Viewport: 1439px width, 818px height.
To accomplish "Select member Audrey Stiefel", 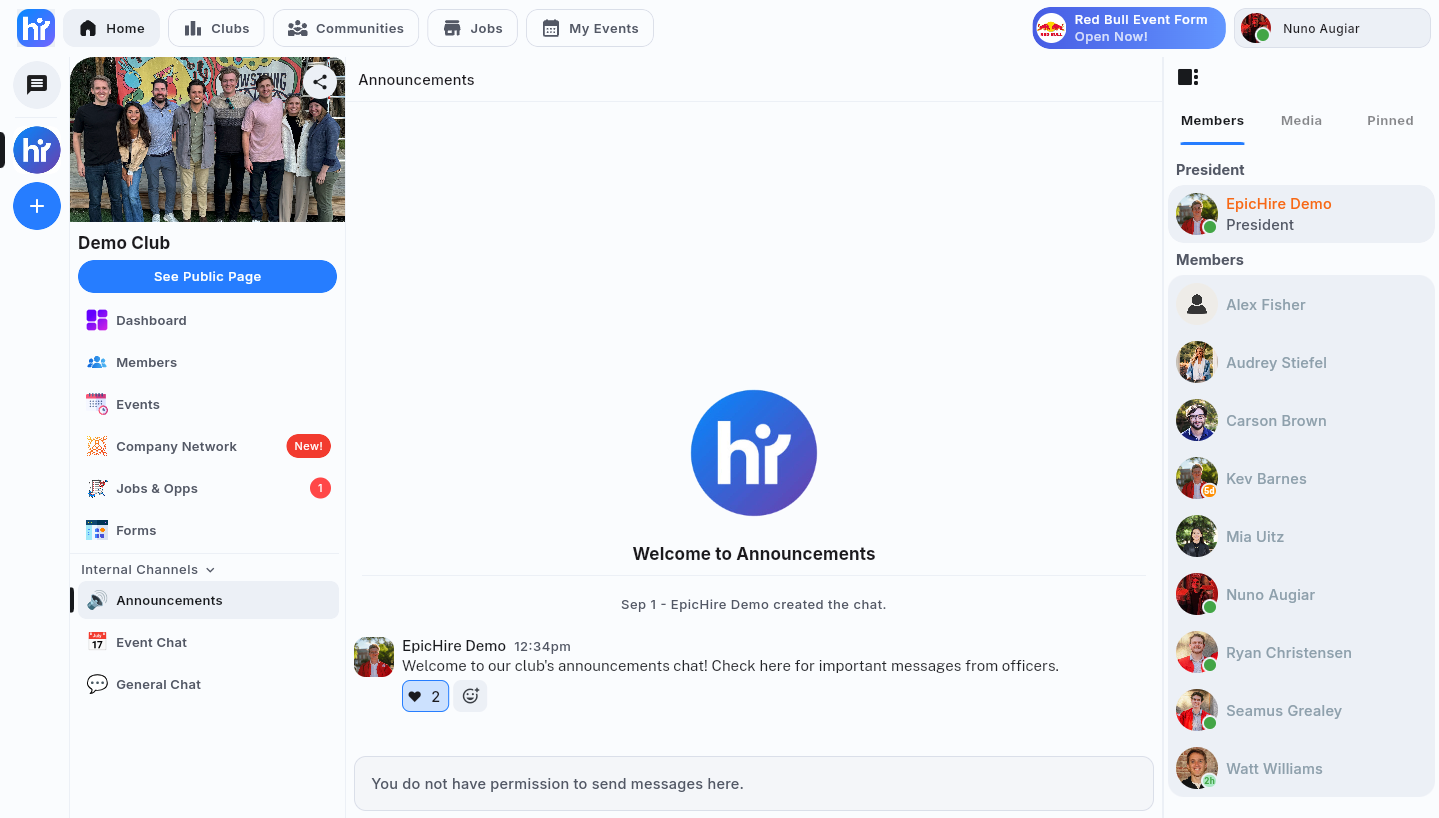I will (1301, 363).
